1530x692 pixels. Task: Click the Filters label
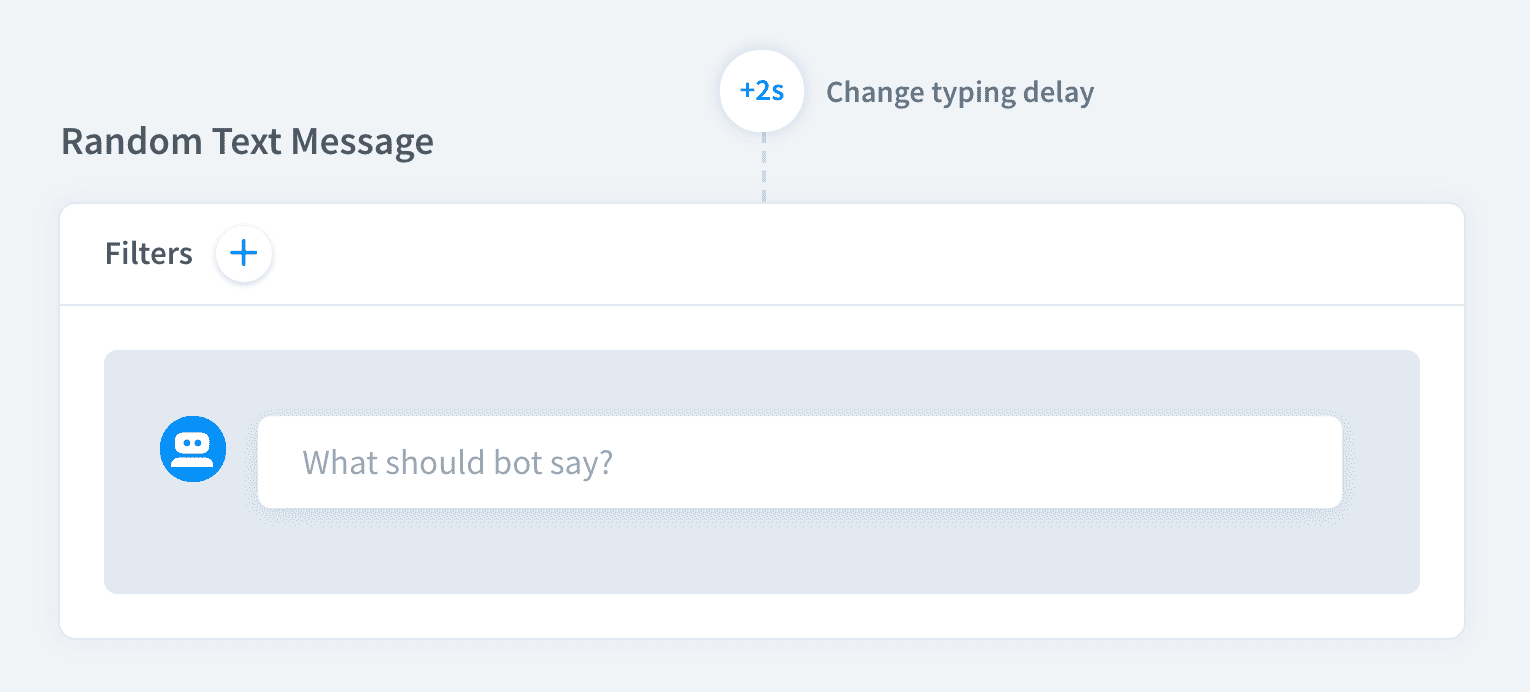click(x=149, y=254)
